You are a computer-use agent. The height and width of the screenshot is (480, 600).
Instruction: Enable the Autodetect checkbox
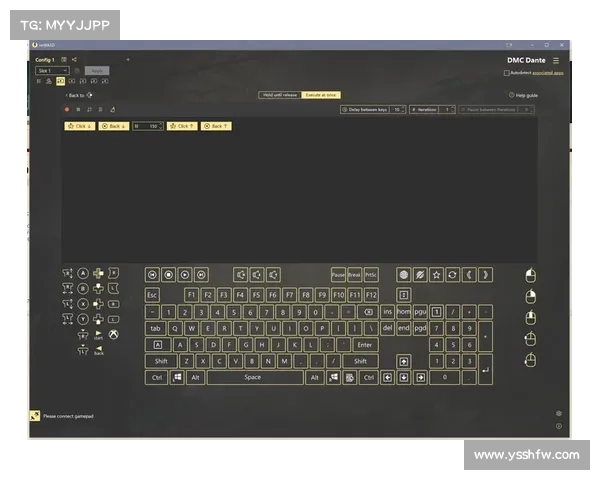pyautogui.click(x=507, y=73)
